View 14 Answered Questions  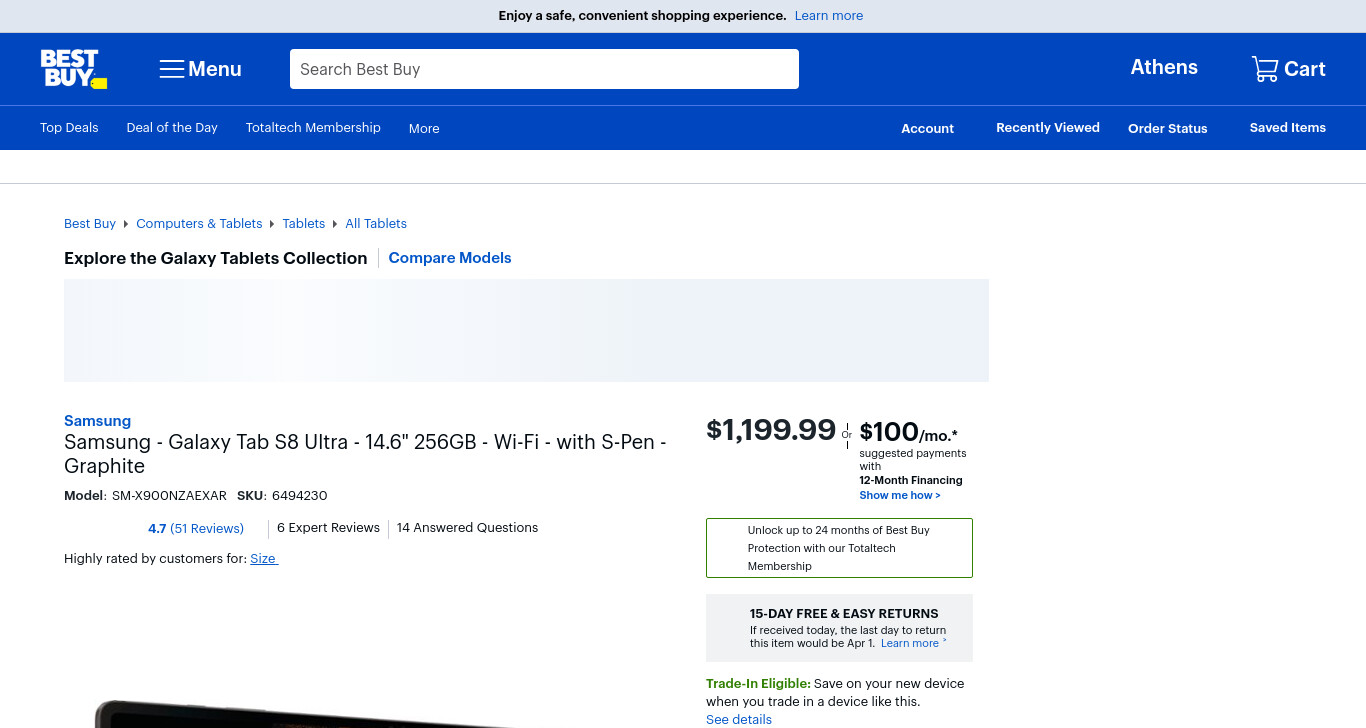[x=467, y=528]
